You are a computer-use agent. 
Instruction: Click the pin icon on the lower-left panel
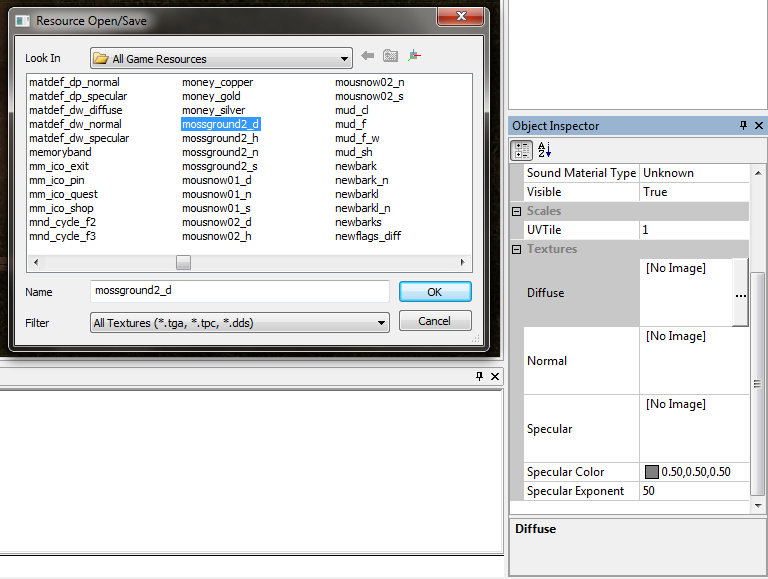coord(479,376)
